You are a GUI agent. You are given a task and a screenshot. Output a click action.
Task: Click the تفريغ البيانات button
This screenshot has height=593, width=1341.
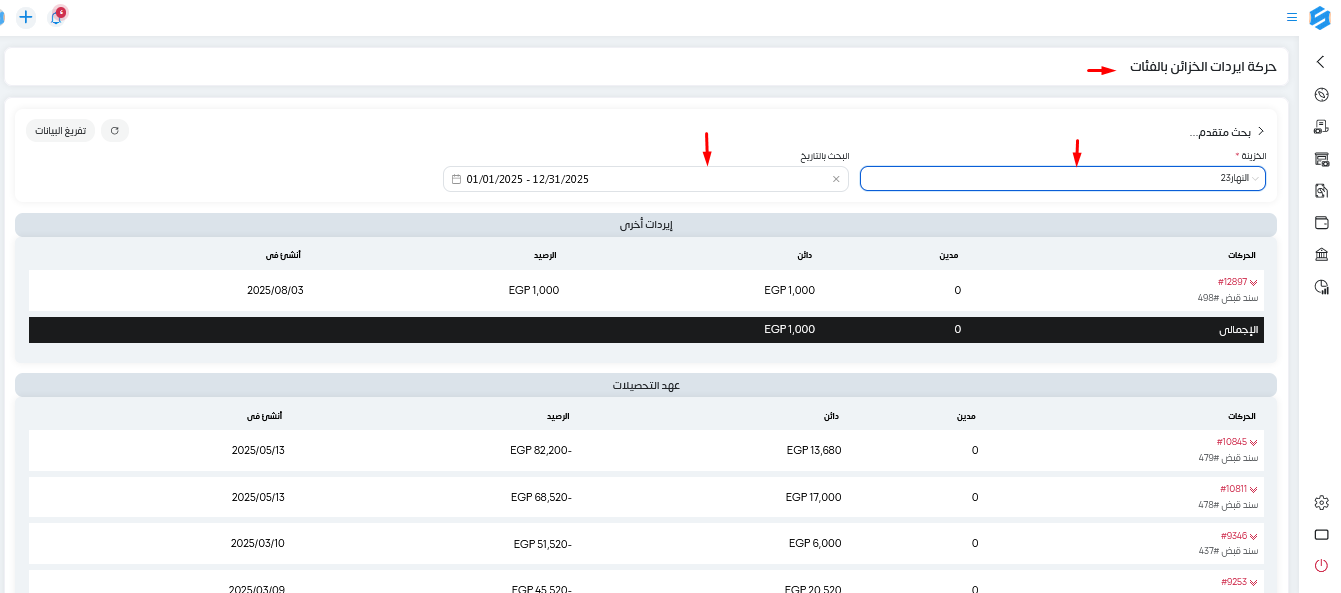[x=61, y=131]
